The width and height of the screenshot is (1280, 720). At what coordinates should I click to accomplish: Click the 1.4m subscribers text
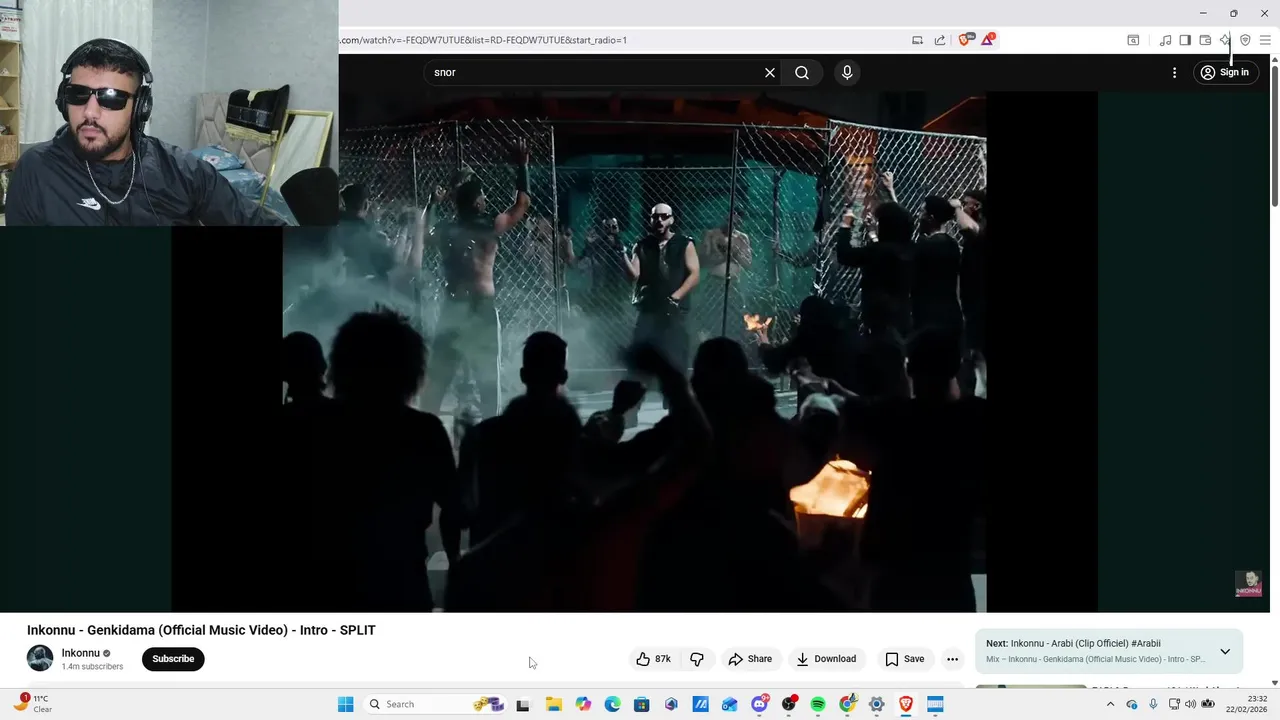point(92,667)
